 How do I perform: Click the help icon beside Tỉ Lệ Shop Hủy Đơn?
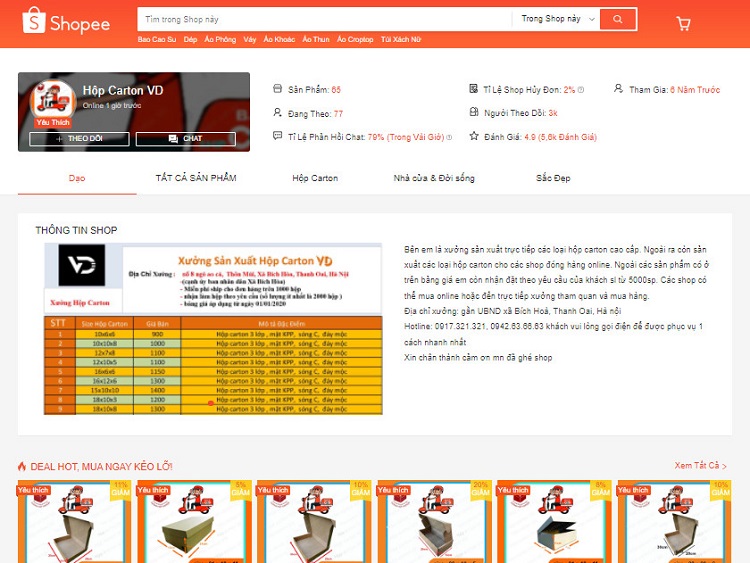point(582,90)
